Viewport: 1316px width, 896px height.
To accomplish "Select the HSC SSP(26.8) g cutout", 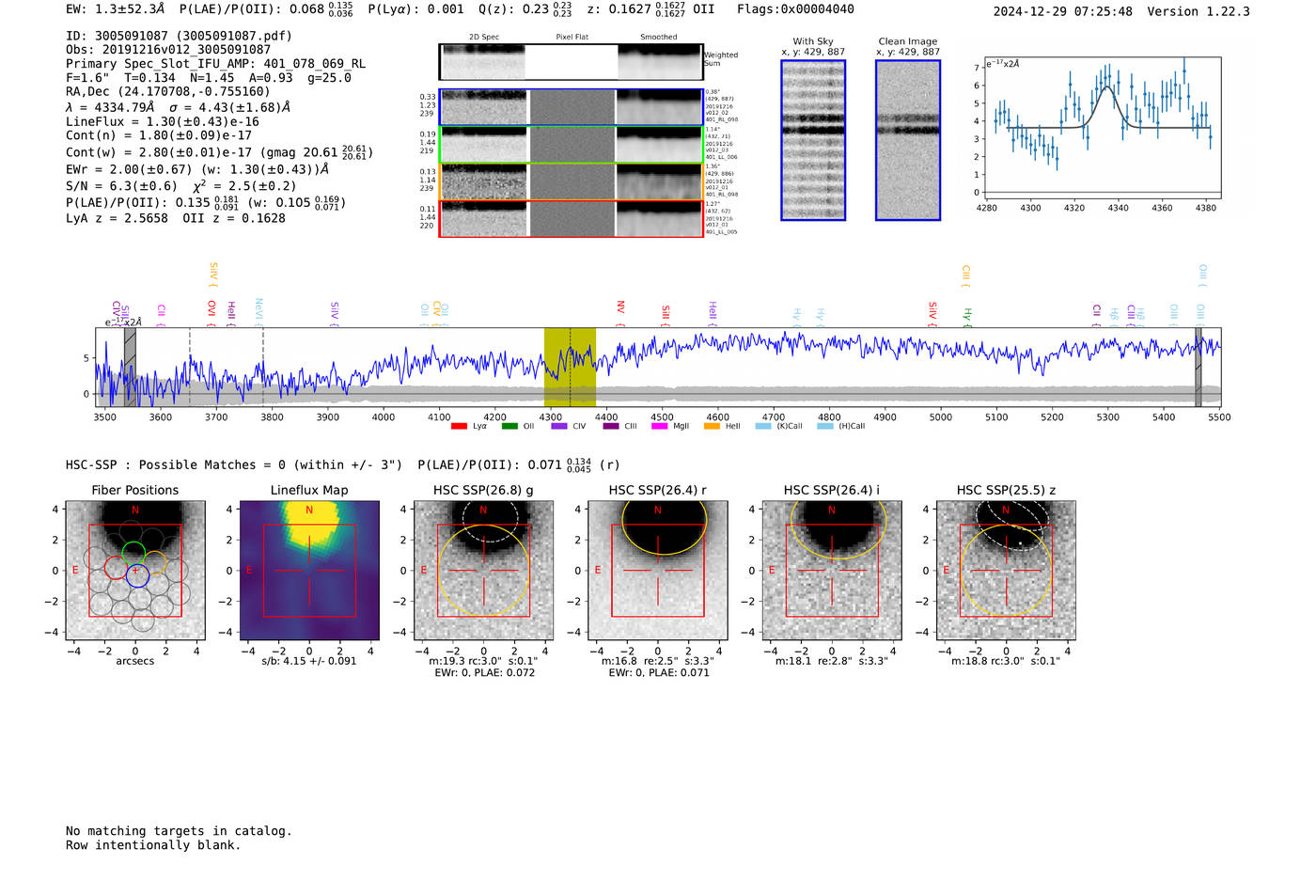I will click(483, 570).
